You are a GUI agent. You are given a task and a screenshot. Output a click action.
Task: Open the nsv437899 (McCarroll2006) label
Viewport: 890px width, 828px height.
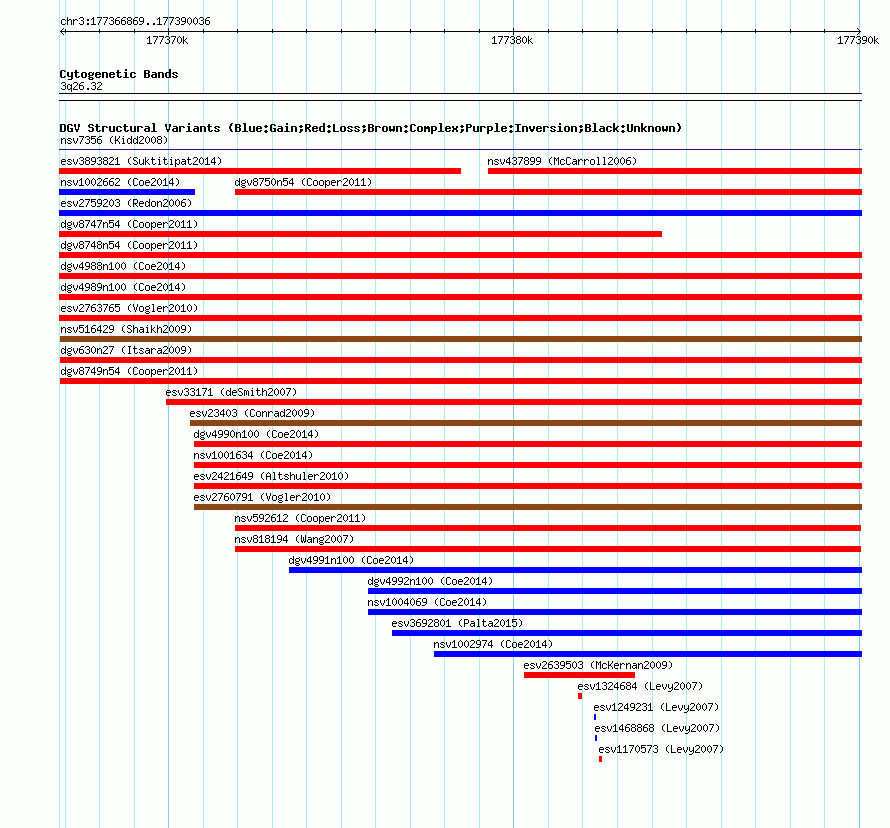coord(562,161)
